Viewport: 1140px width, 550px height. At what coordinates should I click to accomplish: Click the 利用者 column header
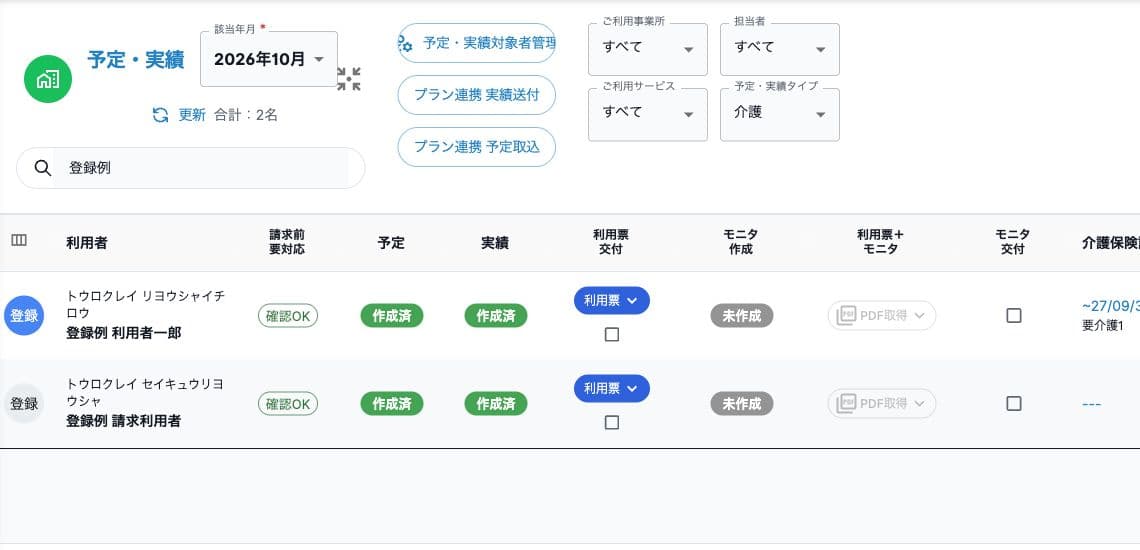[x=87, y=243]
